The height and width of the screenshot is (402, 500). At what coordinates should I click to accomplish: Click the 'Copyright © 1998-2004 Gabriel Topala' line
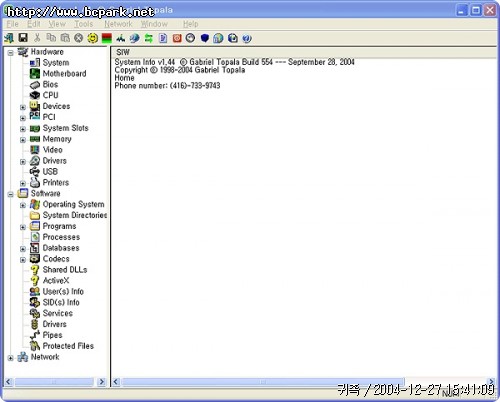[180, 70]
